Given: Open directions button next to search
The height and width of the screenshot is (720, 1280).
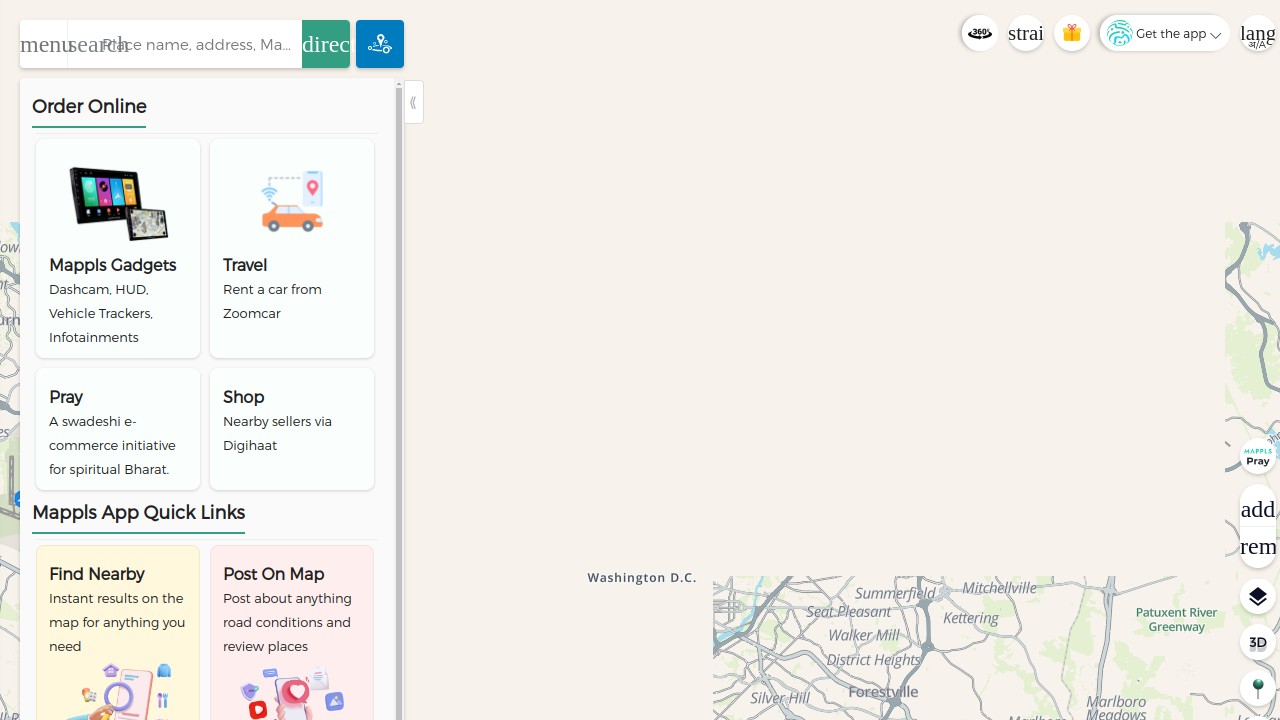Looking at the screenshot, I should (326, 44).
